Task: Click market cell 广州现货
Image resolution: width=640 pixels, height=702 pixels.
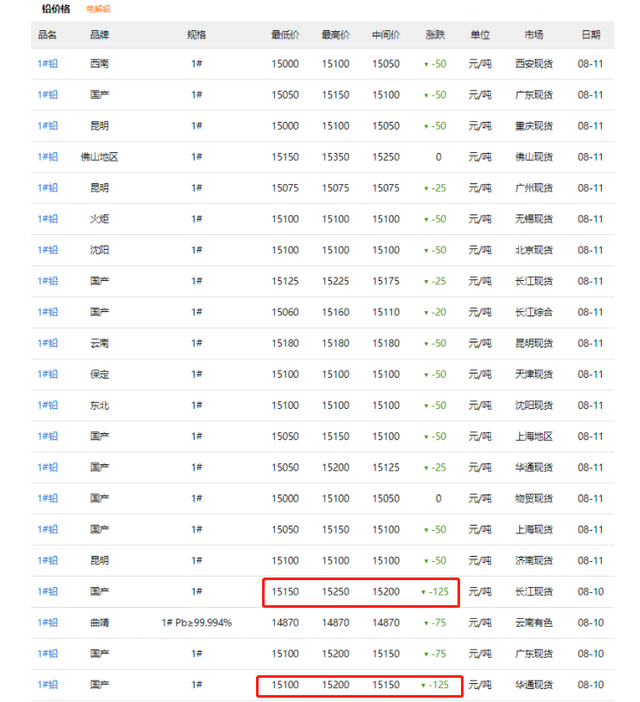Action: click(x=534, y=188)
